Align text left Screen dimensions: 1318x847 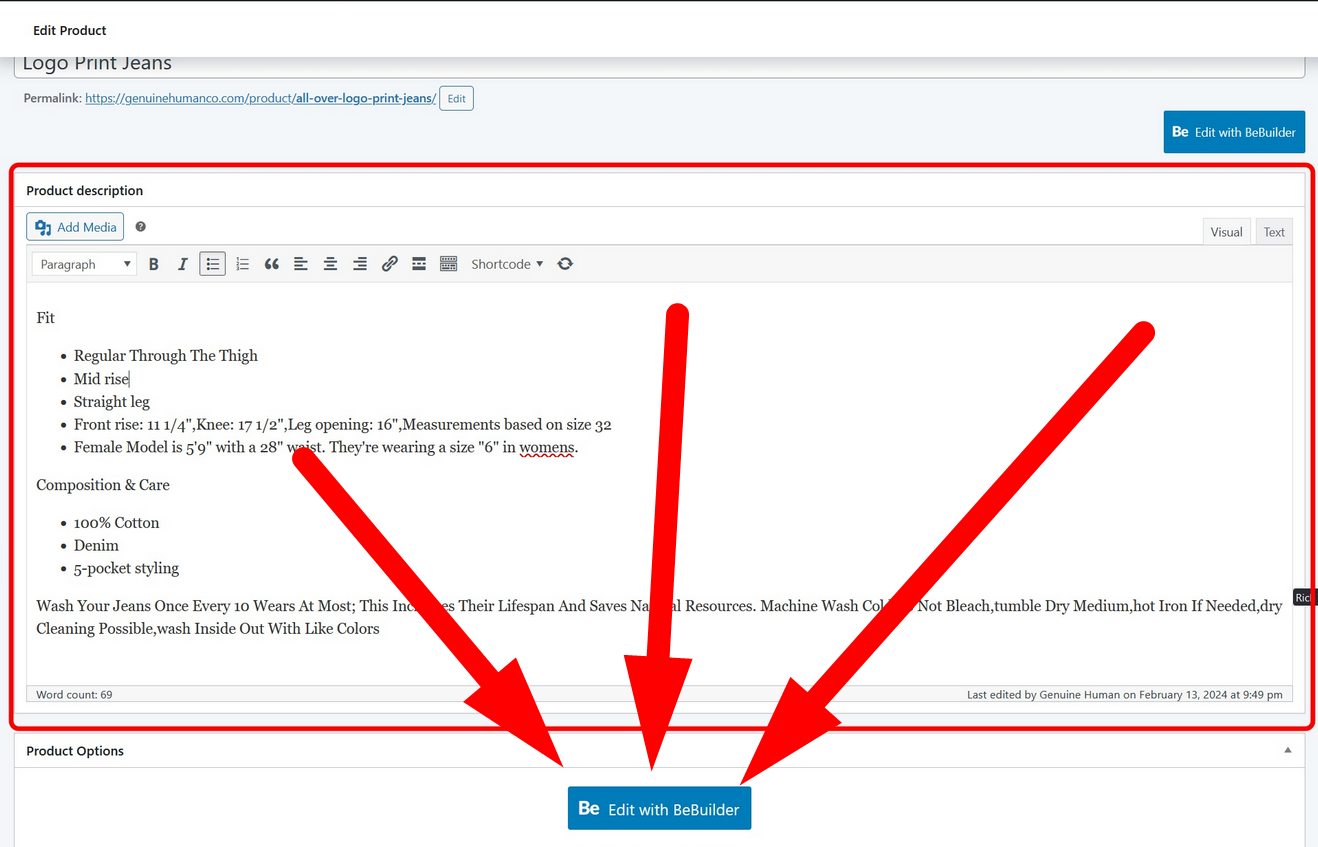pyautogui.click(x=300, y=264)
